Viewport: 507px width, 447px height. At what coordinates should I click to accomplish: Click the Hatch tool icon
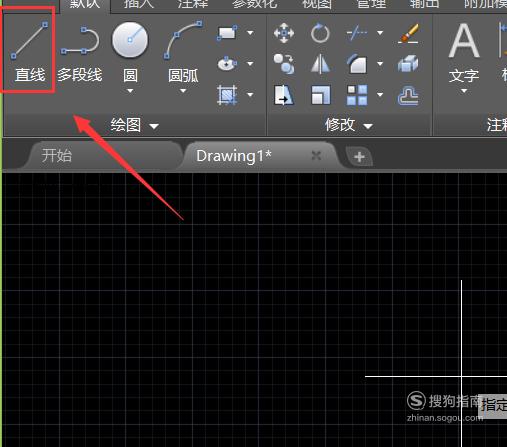227,95
